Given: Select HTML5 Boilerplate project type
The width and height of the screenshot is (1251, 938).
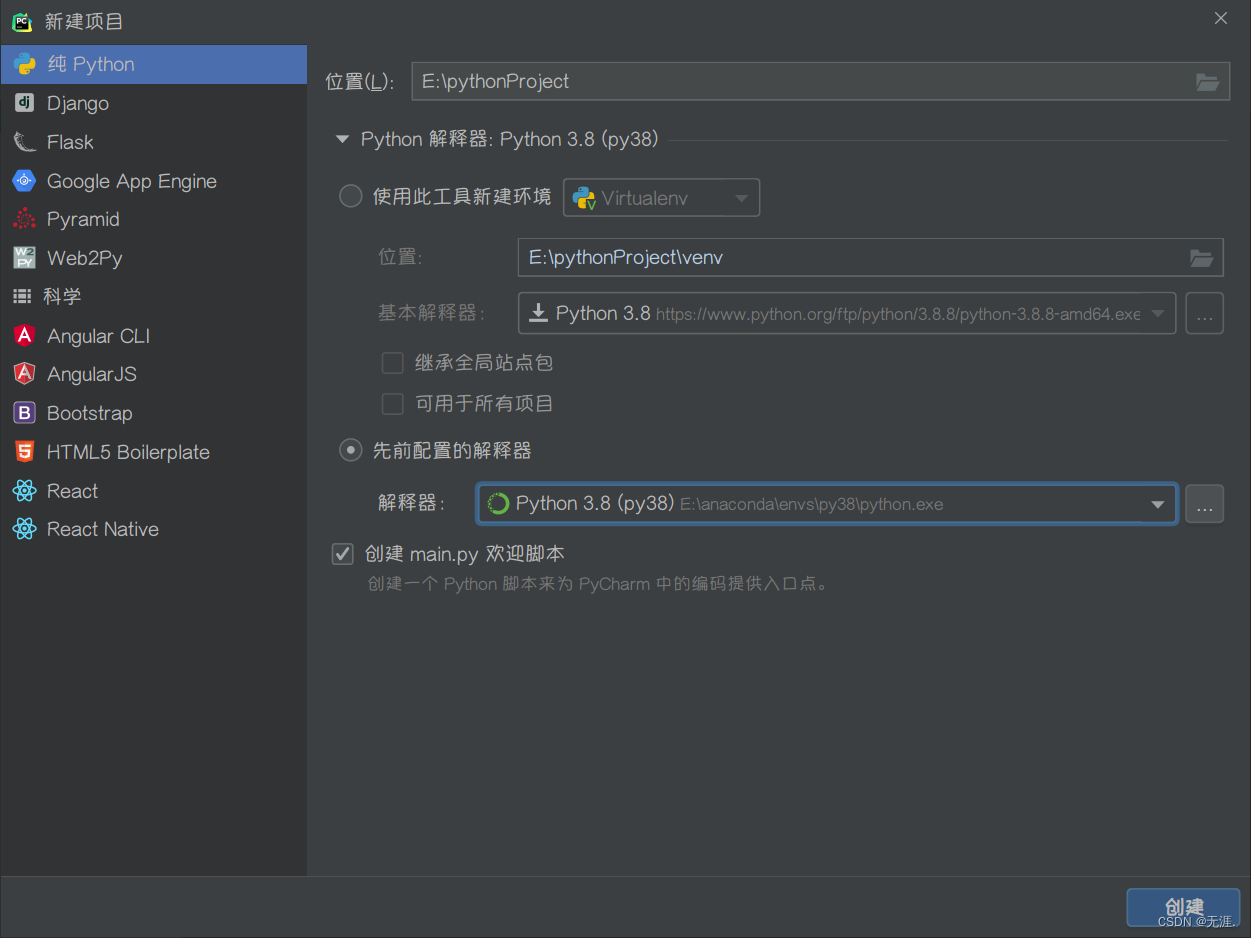Looking at the screenshot, I should point(153,452).
